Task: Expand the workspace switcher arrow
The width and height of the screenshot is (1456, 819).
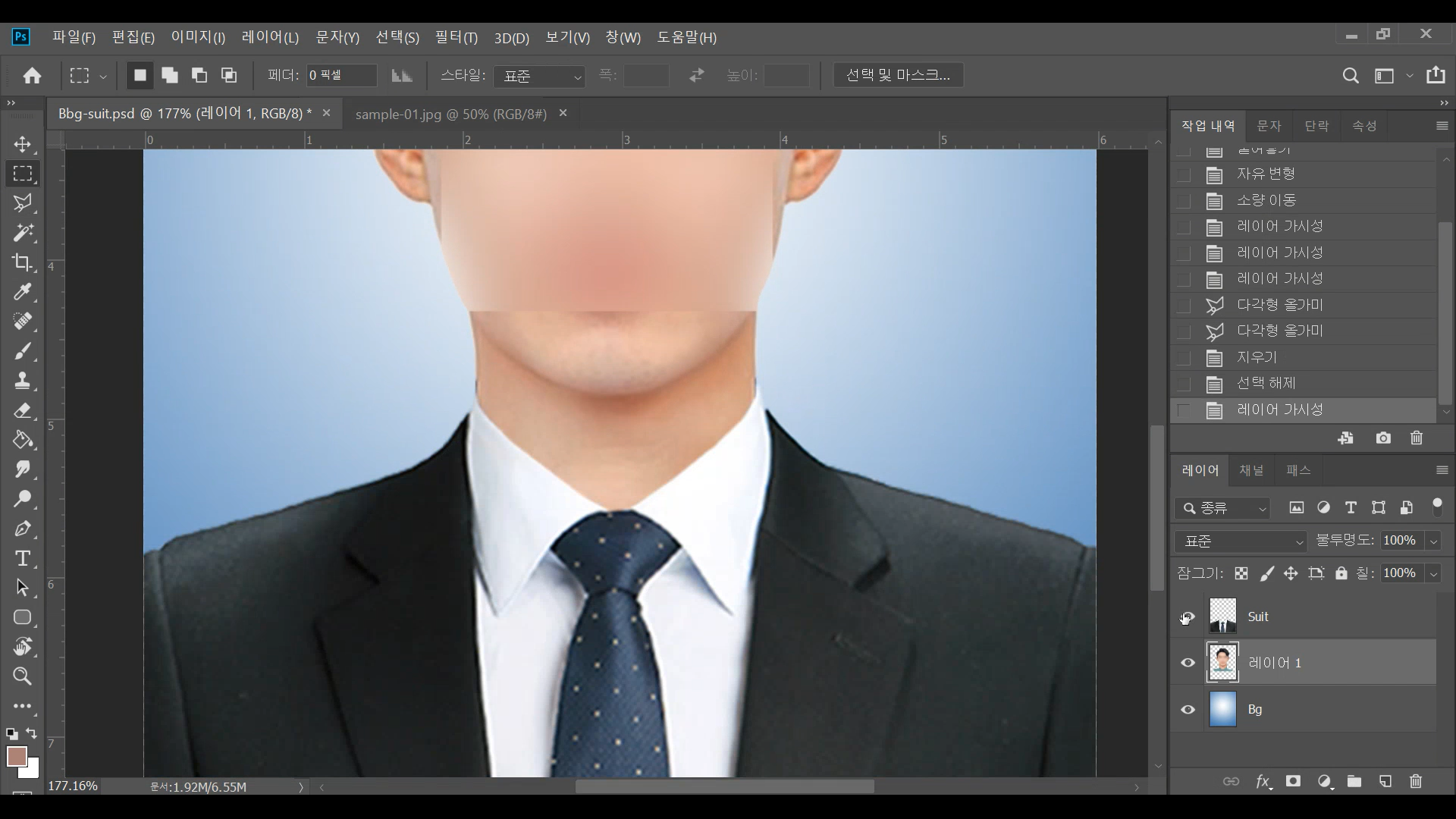Action: (1409, 76)
